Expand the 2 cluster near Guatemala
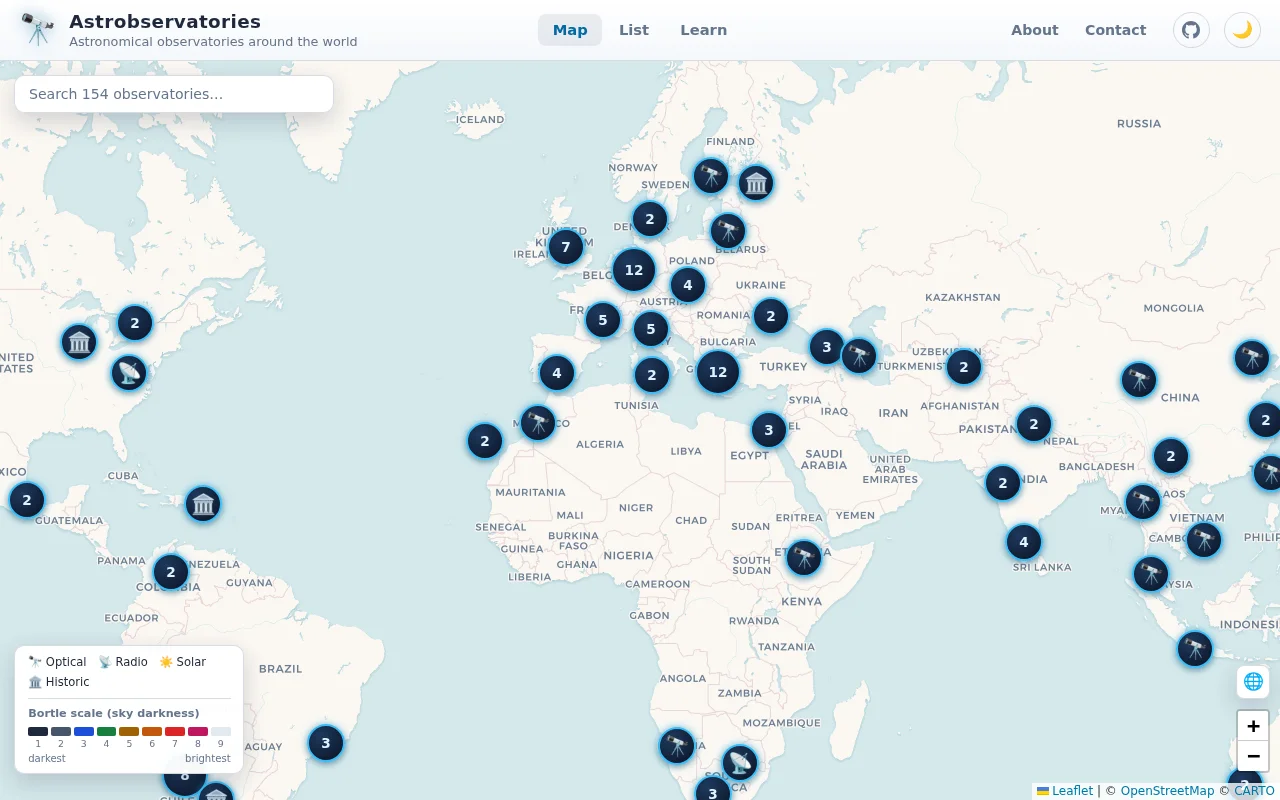Screen dimensions: 1280x800 (x=27, y=500)
